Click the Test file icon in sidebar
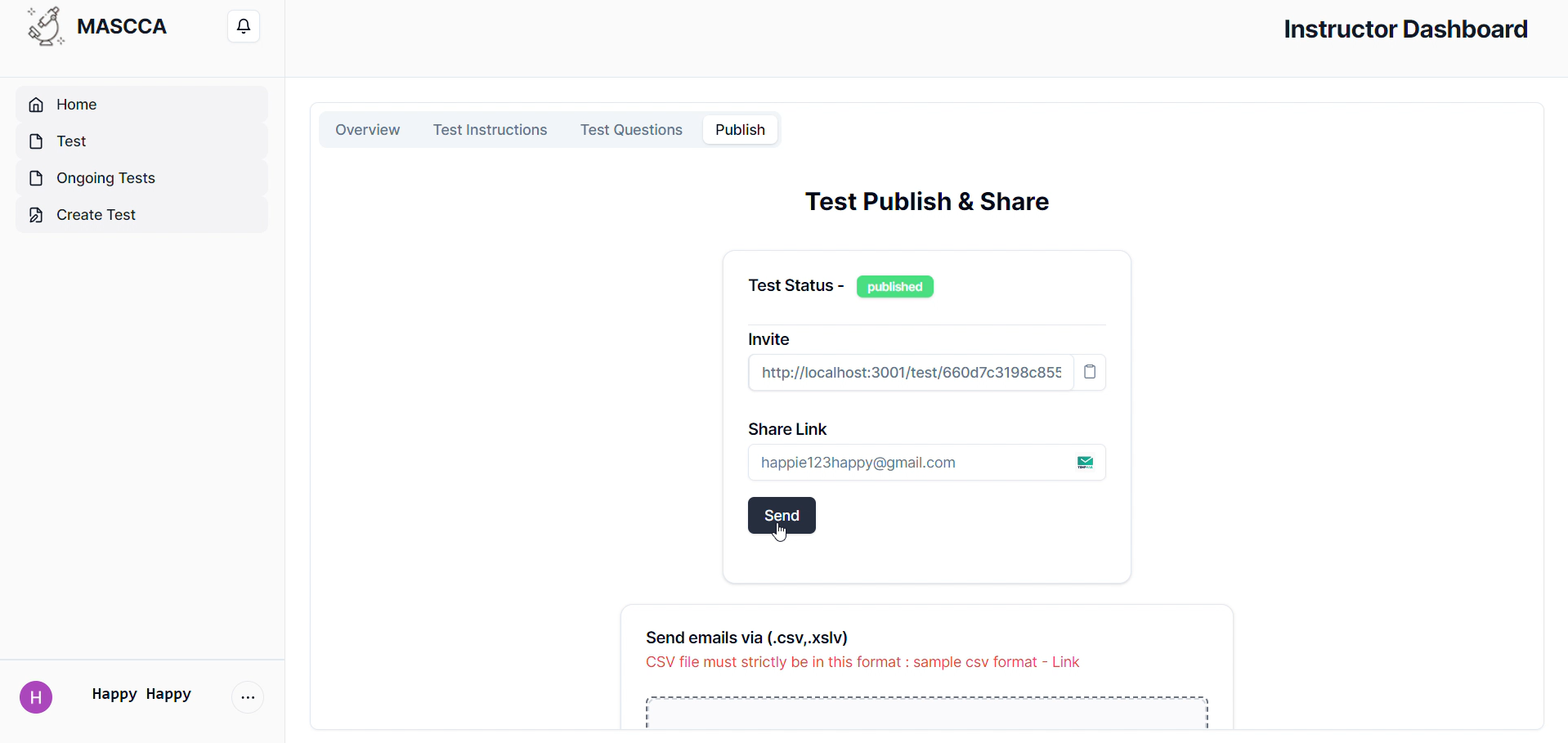Viewport: 1568px width, 743px height. (36, 141)
